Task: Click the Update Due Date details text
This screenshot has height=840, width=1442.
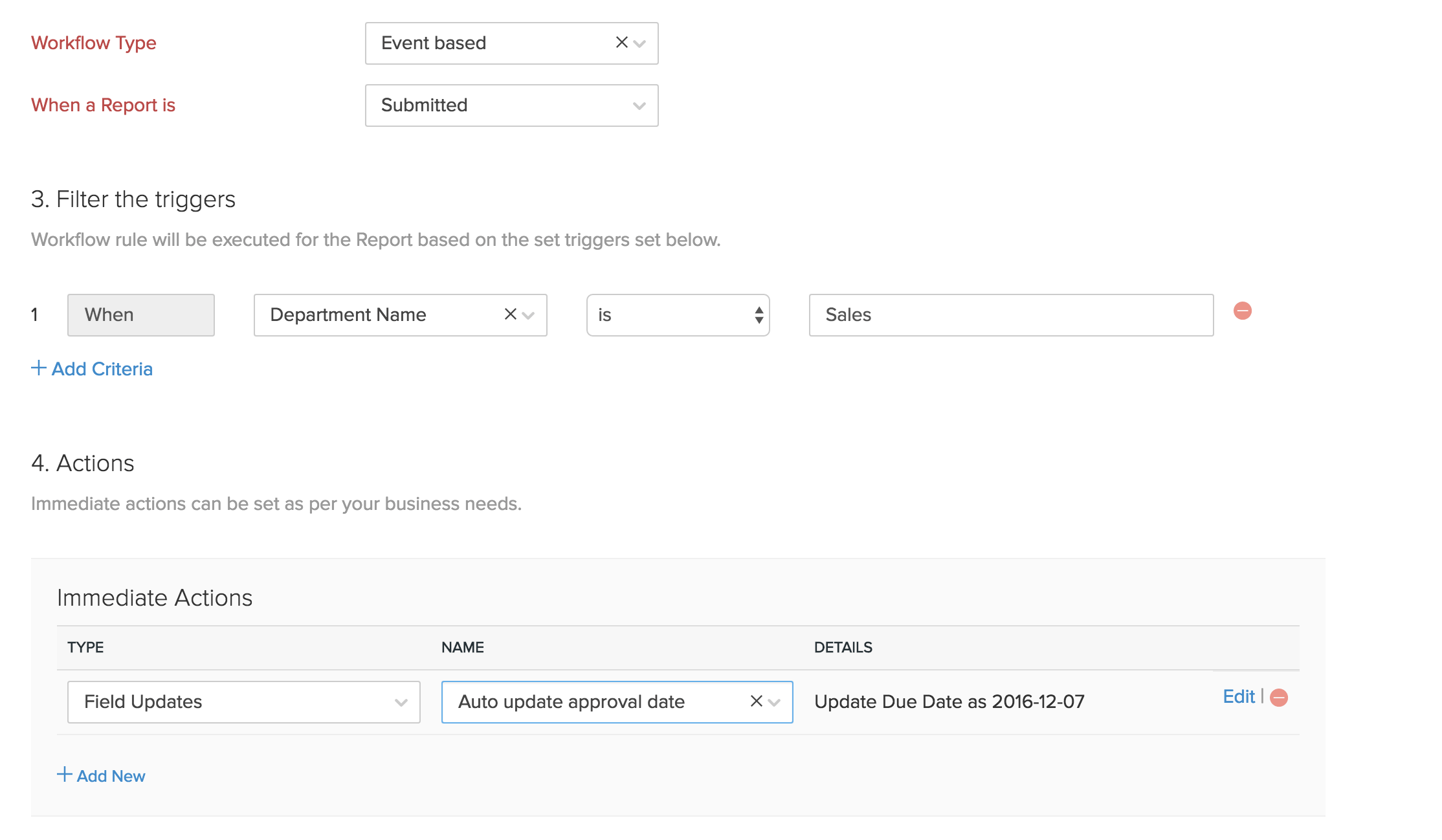Action: [949, 702]
